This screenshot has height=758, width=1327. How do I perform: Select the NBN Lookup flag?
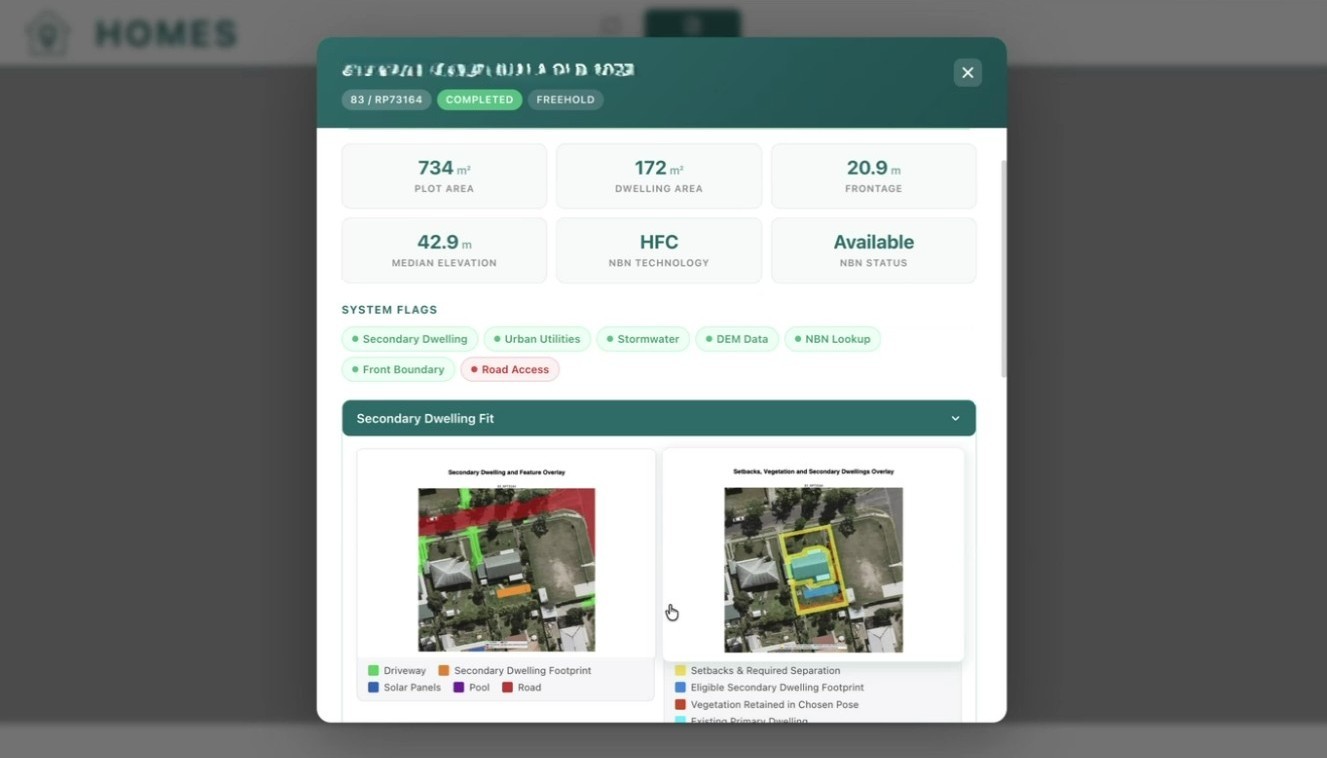point(832,340)
